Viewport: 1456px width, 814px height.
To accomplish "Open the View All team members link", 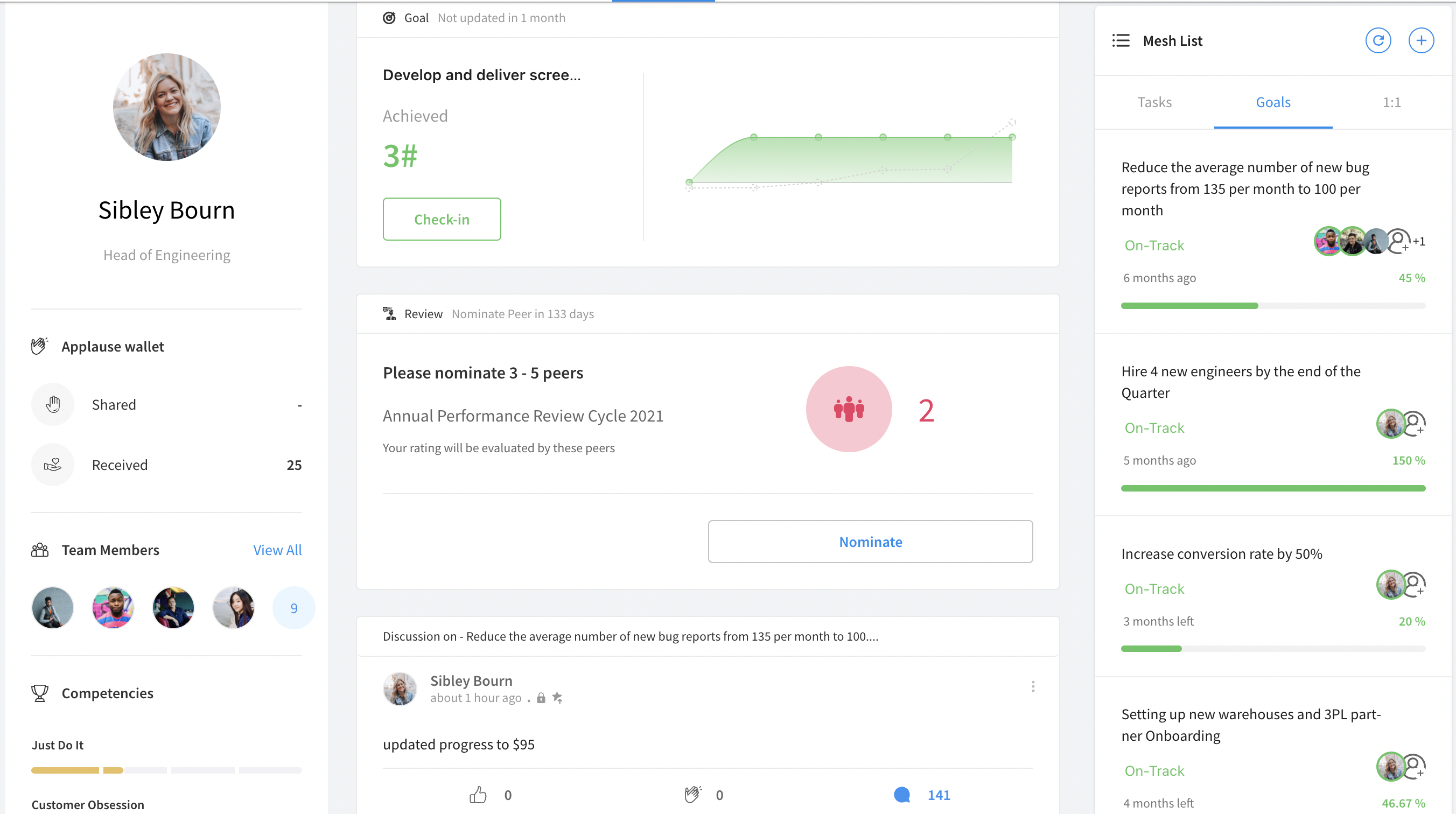I will pyautogui.click(x=277, y=550).
